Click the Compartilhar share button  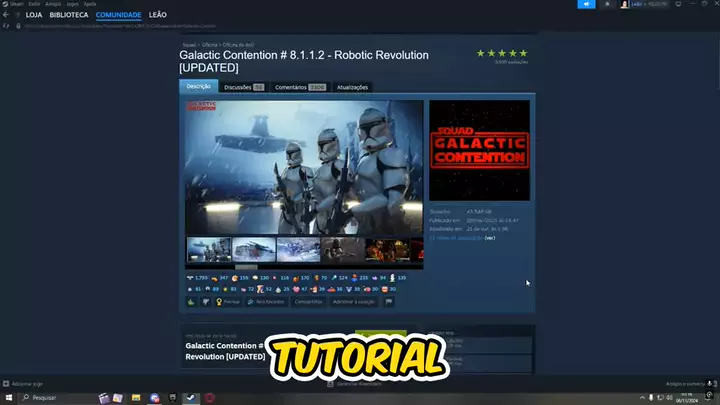coord(309,301)
